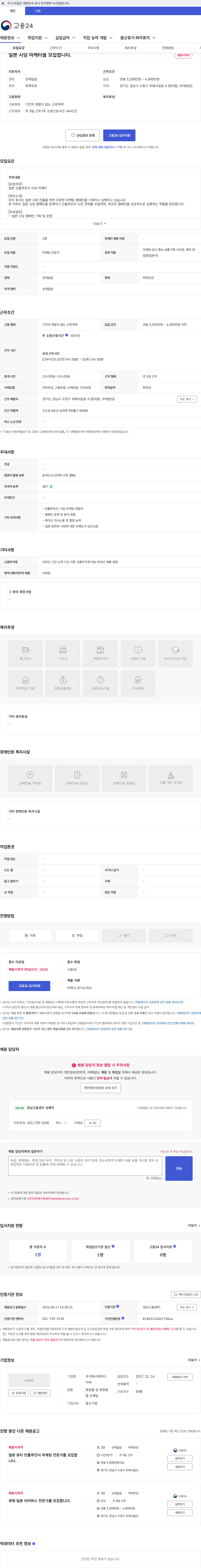Click the 필기 screening step box

tap(124, 936)
